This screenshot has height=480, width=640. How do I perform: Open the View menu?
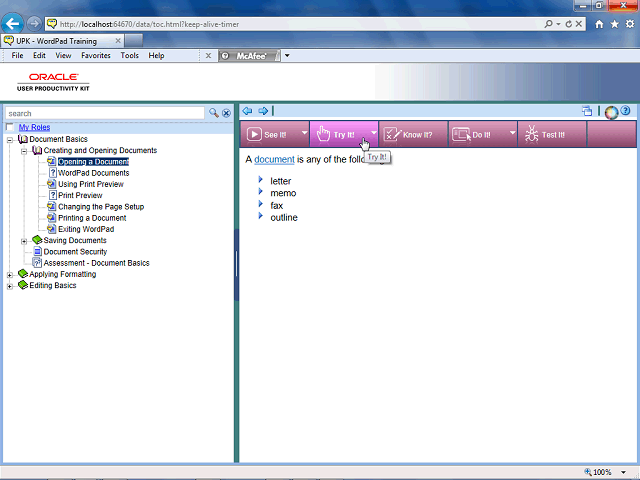click(x=63, y=56)
